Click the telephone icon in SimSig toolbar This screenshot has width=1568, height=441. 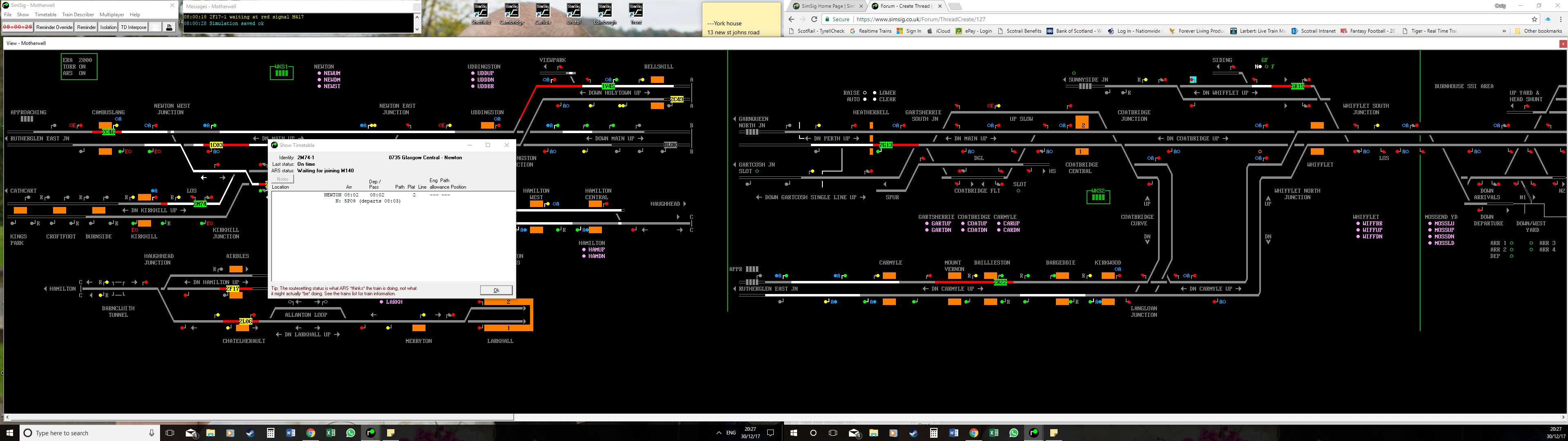pyautogui.click(x=156, y=27)
